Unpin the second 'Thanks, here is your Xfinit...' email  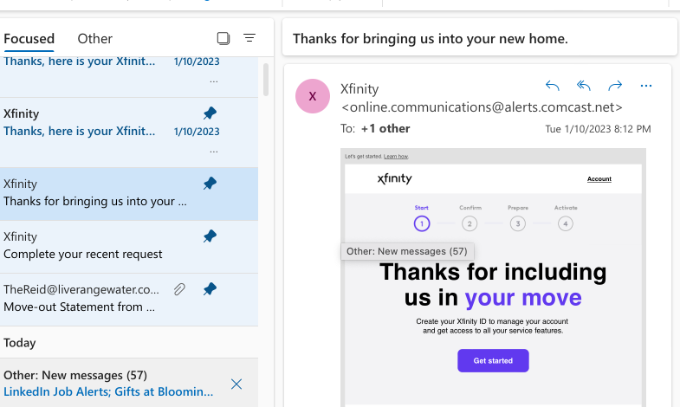[210, 113]
